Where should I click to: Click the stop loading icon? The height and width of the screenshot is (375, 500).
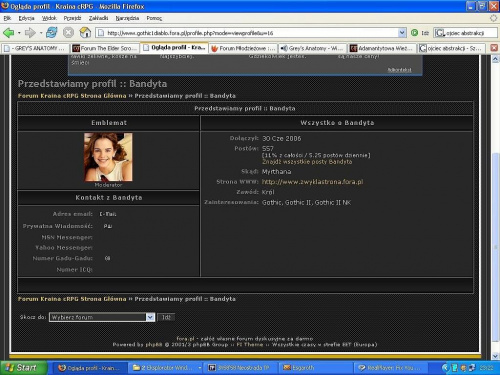(68, 33)
